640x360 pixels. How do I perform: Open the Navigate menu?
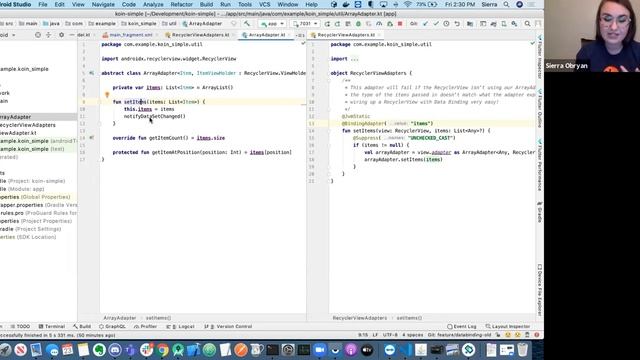[x=103, y=4]
